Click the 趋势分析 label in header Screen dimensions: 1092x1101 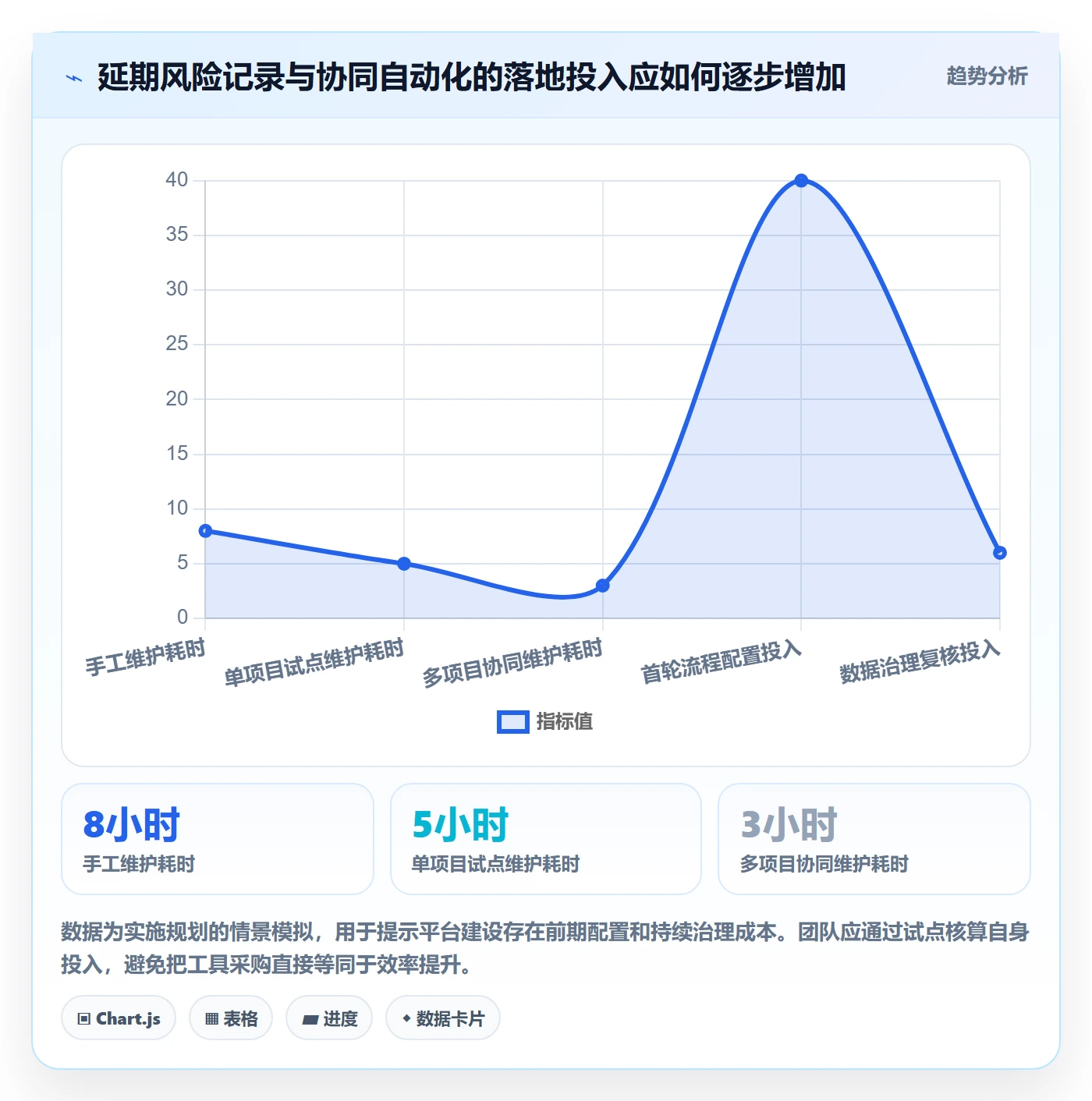(x=987, y=76)
